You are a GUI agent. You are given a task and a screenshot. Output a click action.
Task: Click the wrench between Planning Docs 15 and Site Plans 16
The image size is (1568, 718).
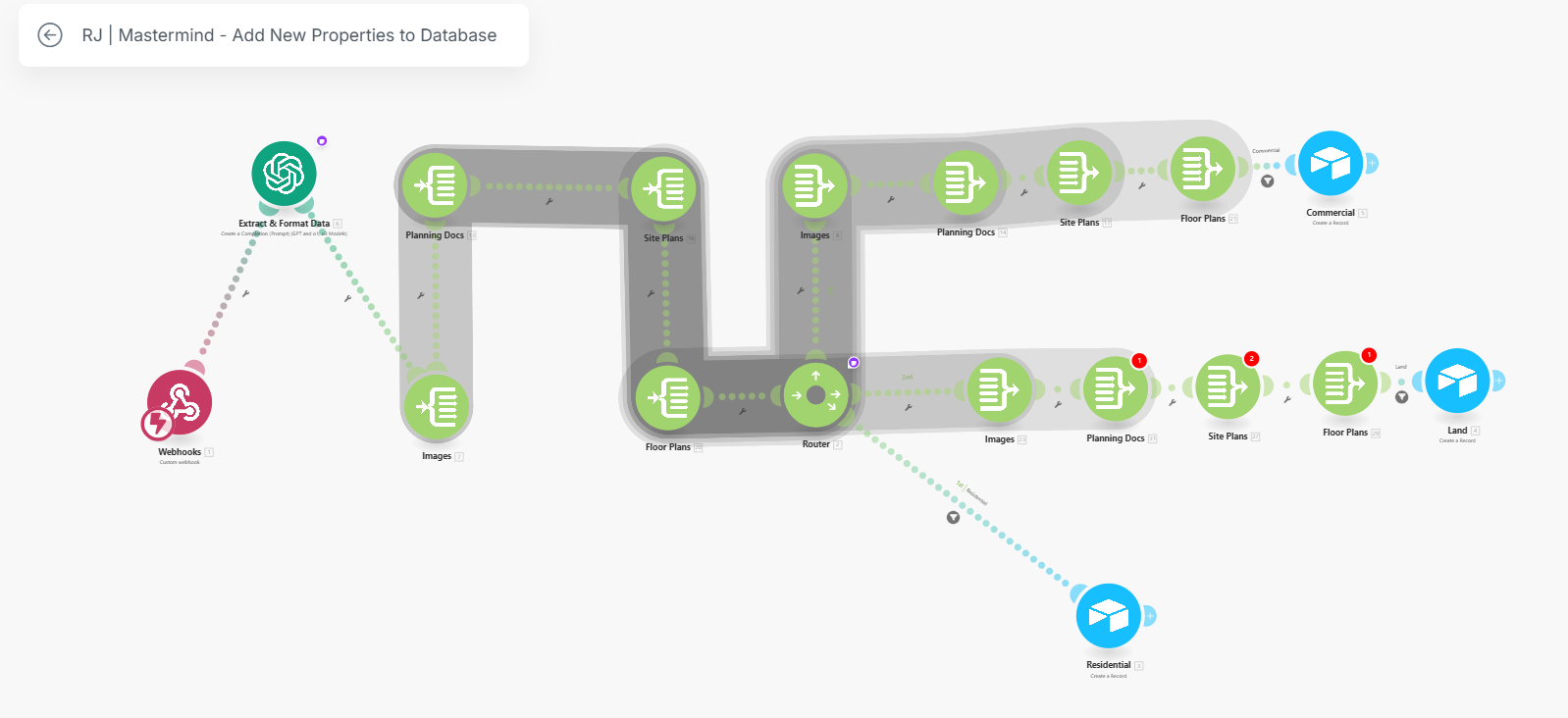(549, 202)
